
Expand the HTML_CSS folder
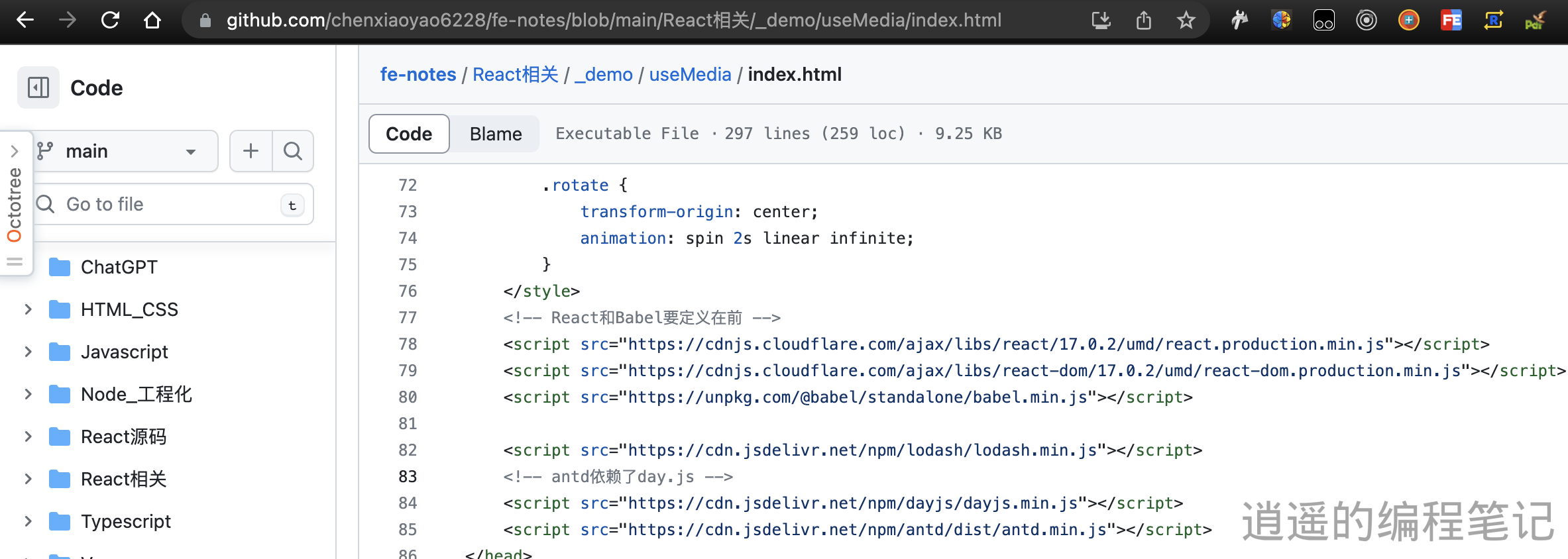coord(28,309)
